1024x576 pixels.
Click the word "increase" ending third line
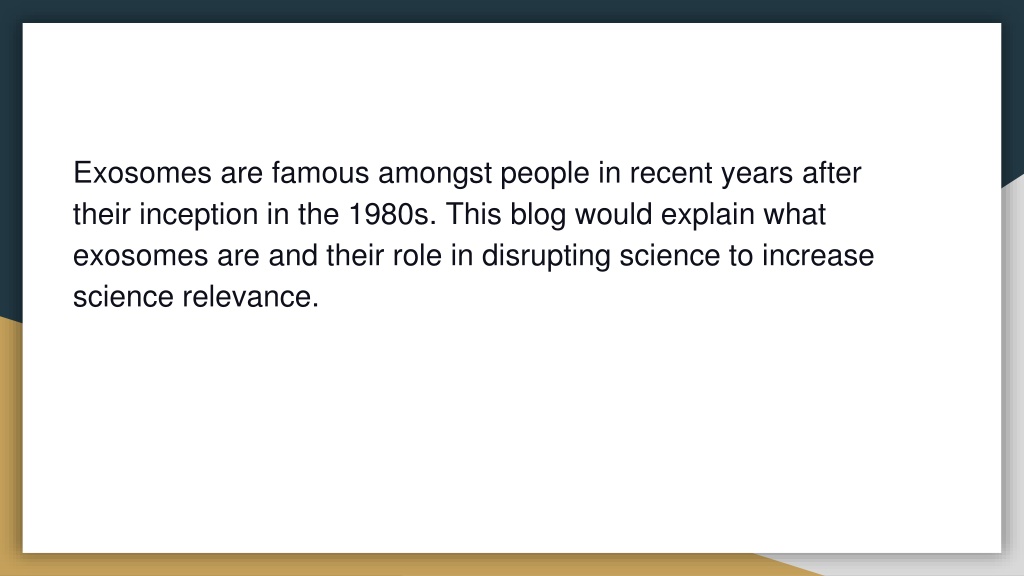point(818,255)
